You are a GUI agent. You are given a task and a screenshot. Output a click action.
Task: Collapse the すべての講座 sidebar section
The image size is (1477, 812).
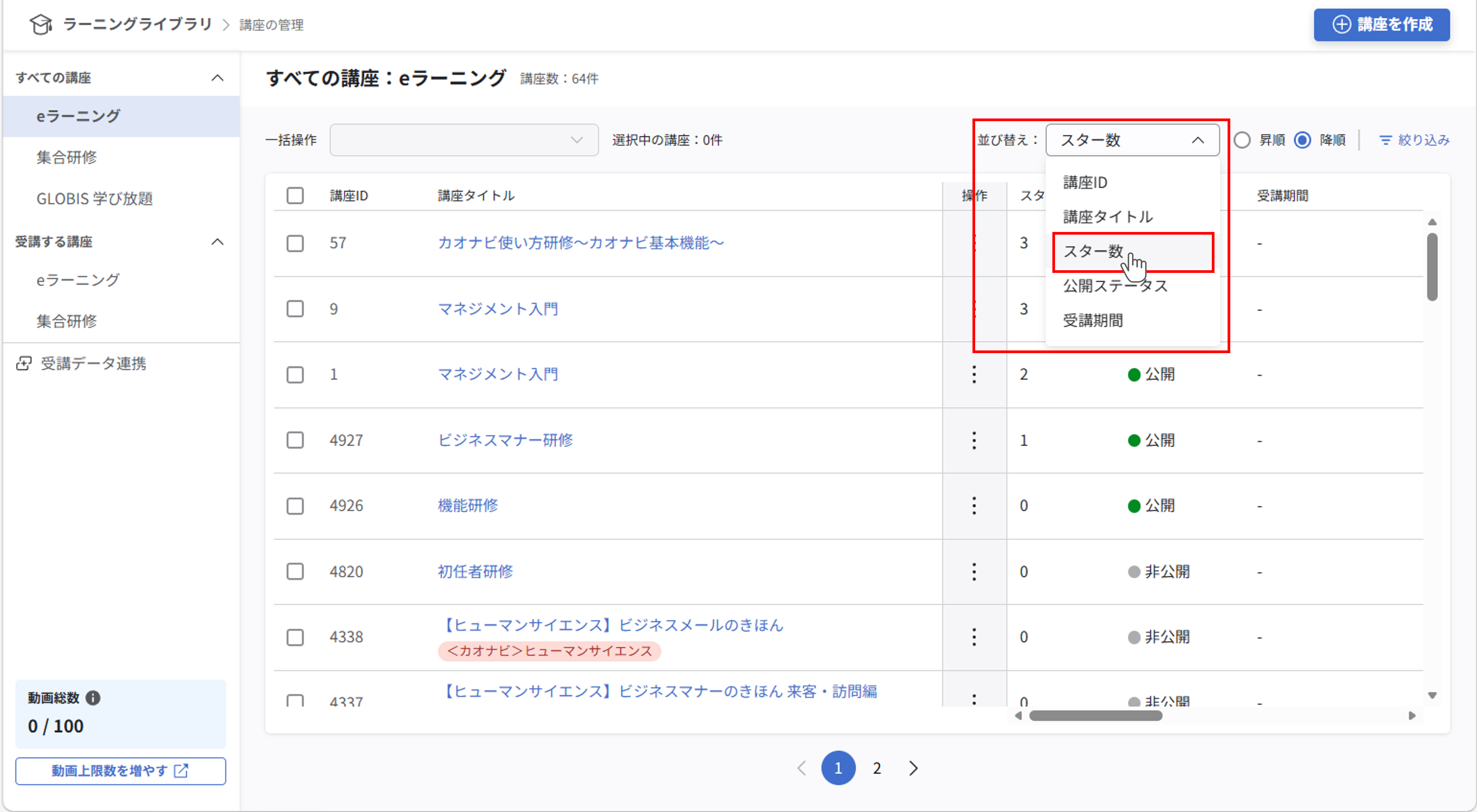click(217, 78)
